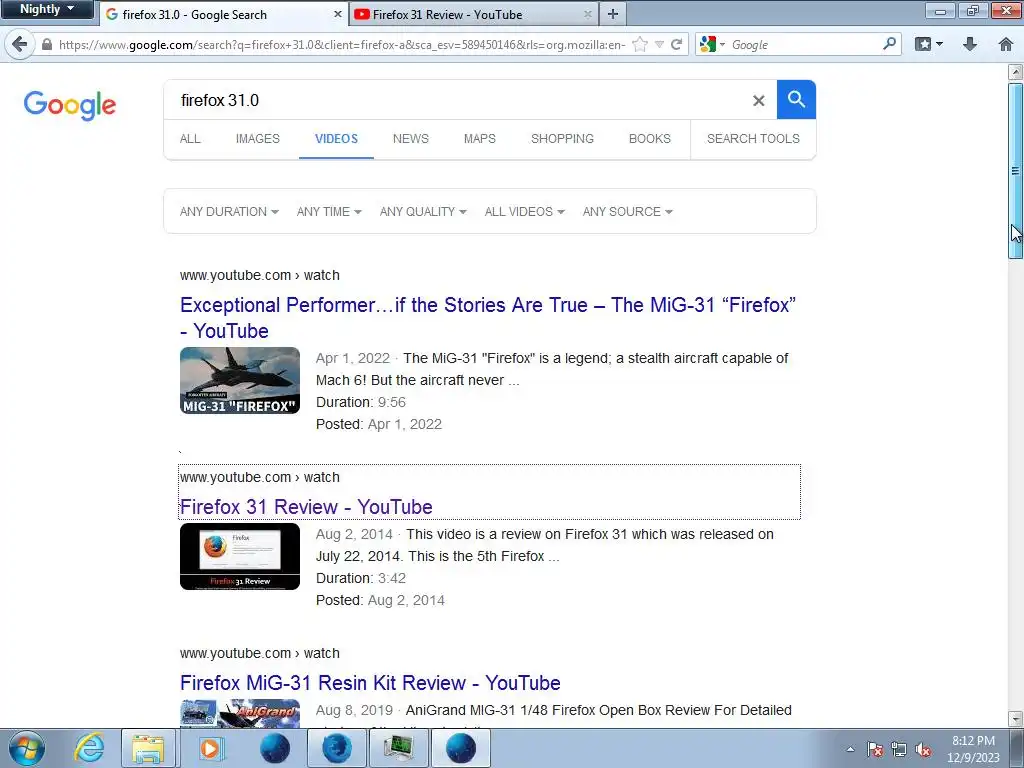The image size is (1024, 768).
Task: Switch to the MAPS results tab
Action: coord(479,138)
